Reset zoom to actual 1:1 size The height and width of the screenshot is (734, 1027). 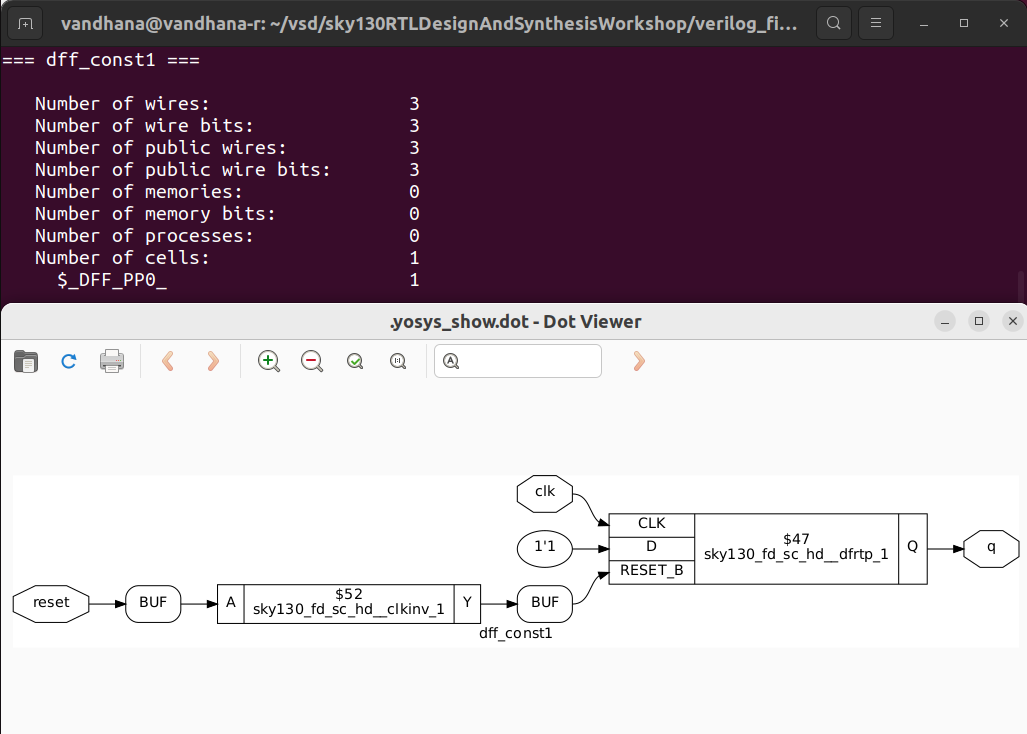point(397,361)
